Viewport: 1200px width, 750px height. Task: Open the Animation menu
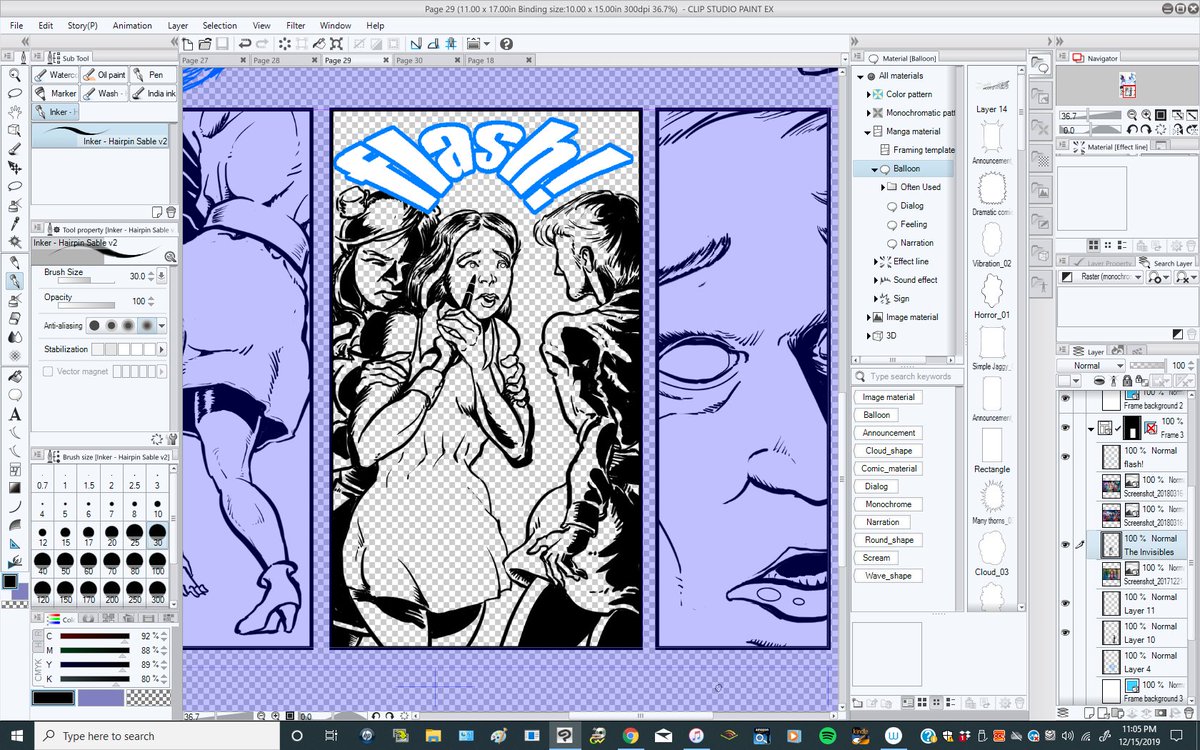point(132,25)
